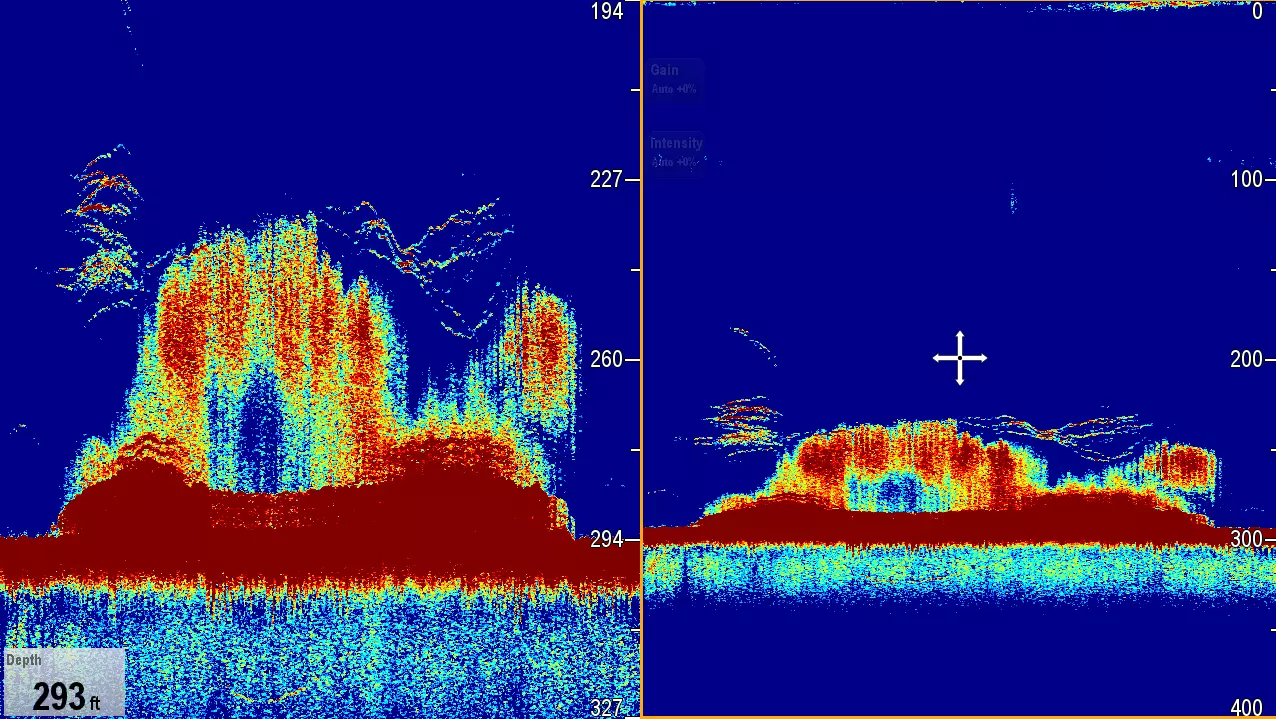The height and width of the screenshot is (719, 1276).
Task: Click the 200 mark on right depth scale
Action: [1247, 360]
